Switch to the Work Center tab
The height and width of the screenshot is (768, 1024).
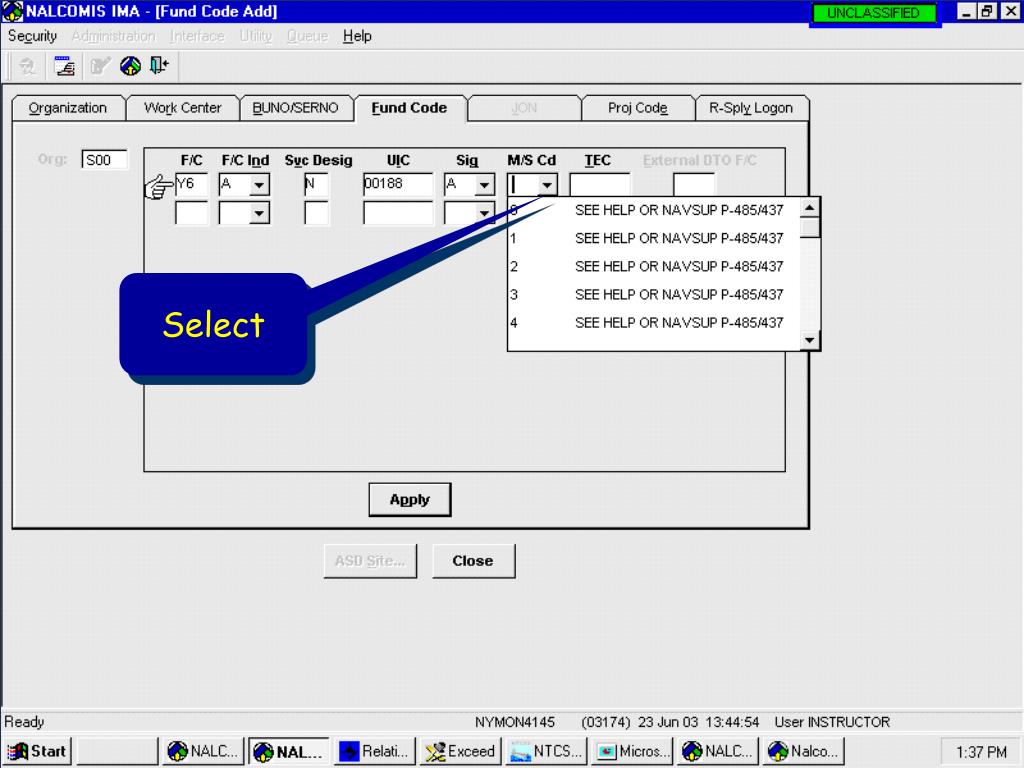pos(183,108)
